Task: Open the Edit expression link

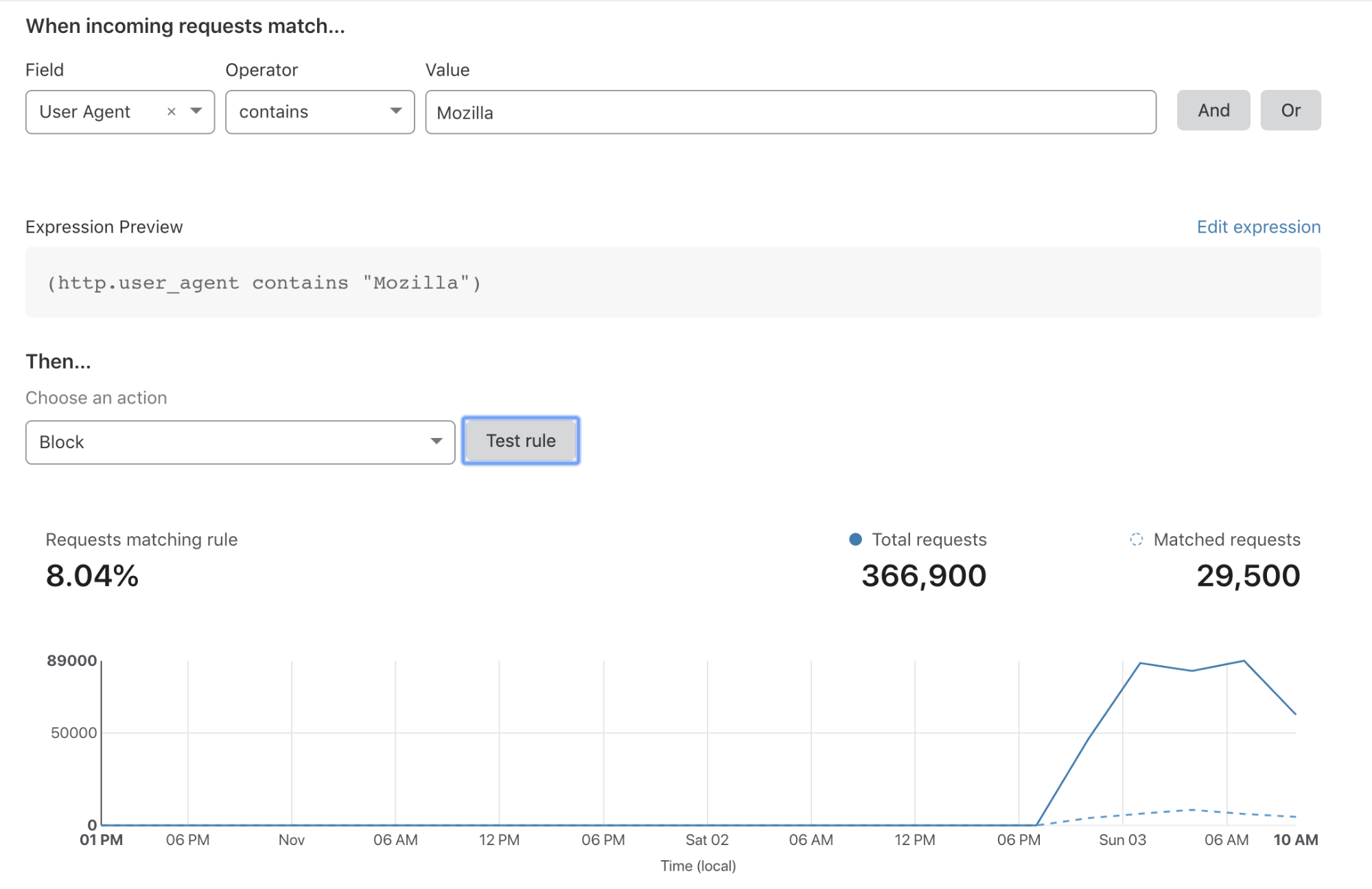Action: click(x=1258, y=227)
